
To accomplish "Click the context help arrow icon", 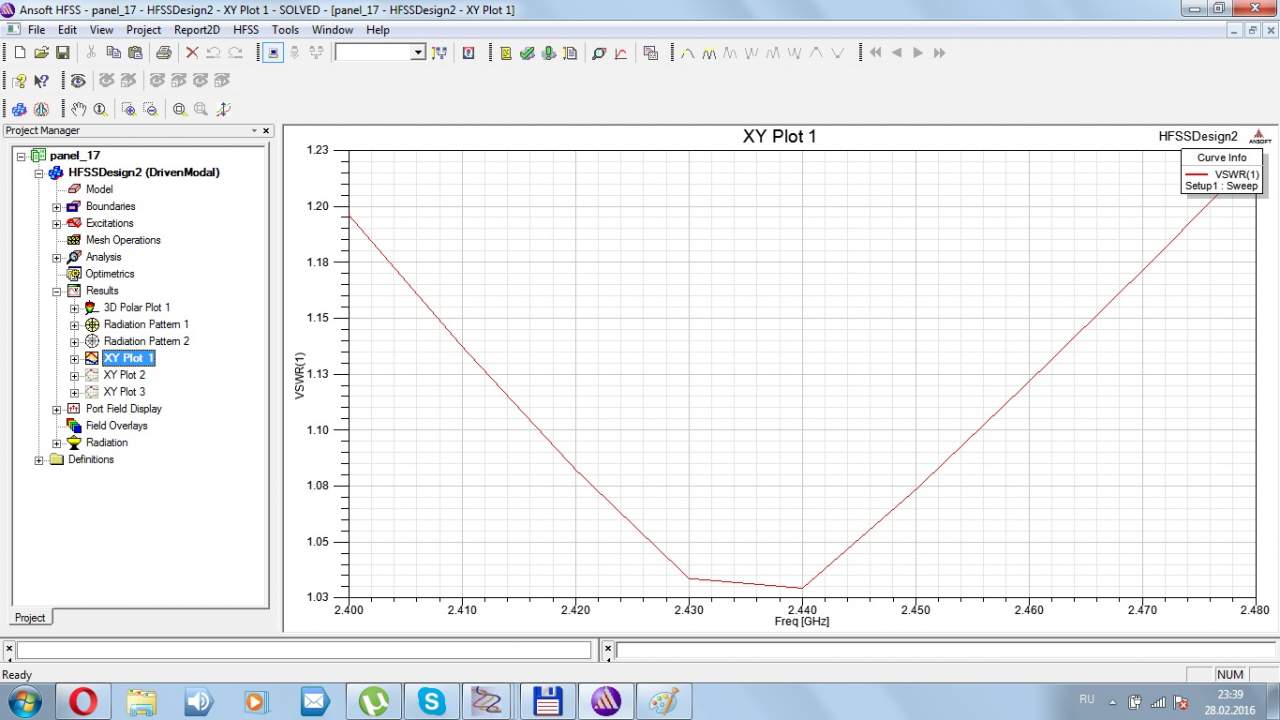I will click(41, 81).
